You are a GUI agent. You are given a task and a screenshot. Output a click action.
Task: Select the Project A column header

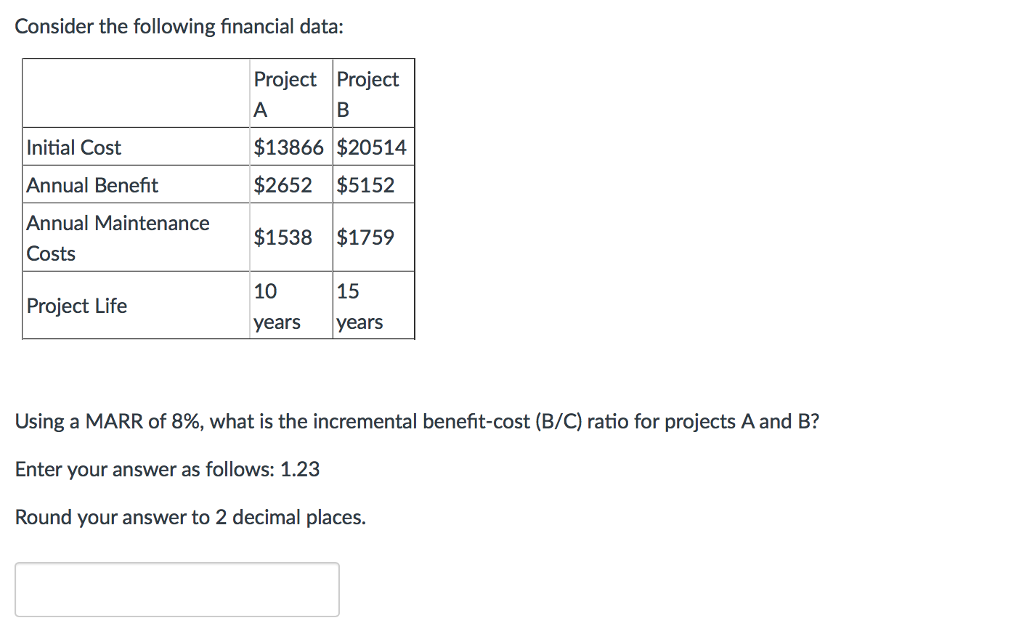pos(288,93)
